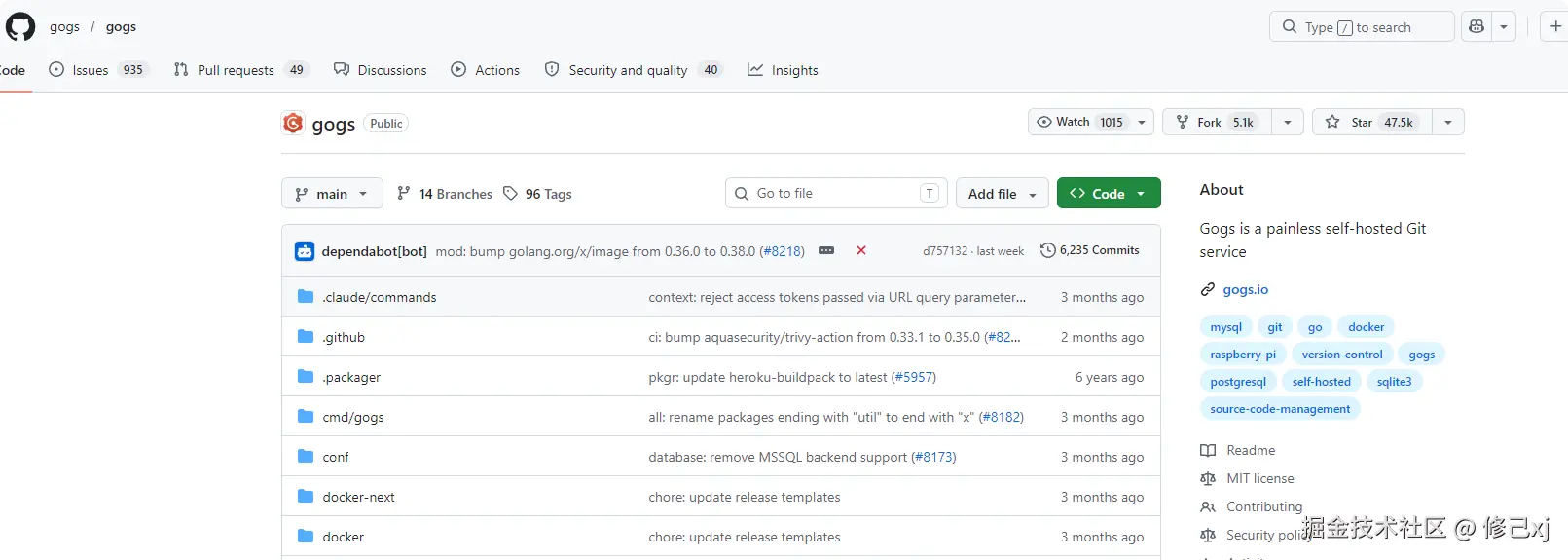Open commit d757132 link
1568x560 pixels.
point(945,251)
